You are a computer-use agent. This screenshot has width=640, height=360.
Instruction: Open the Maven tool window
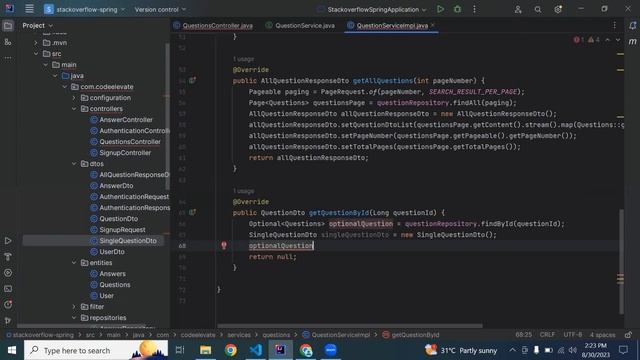(632, 42)
